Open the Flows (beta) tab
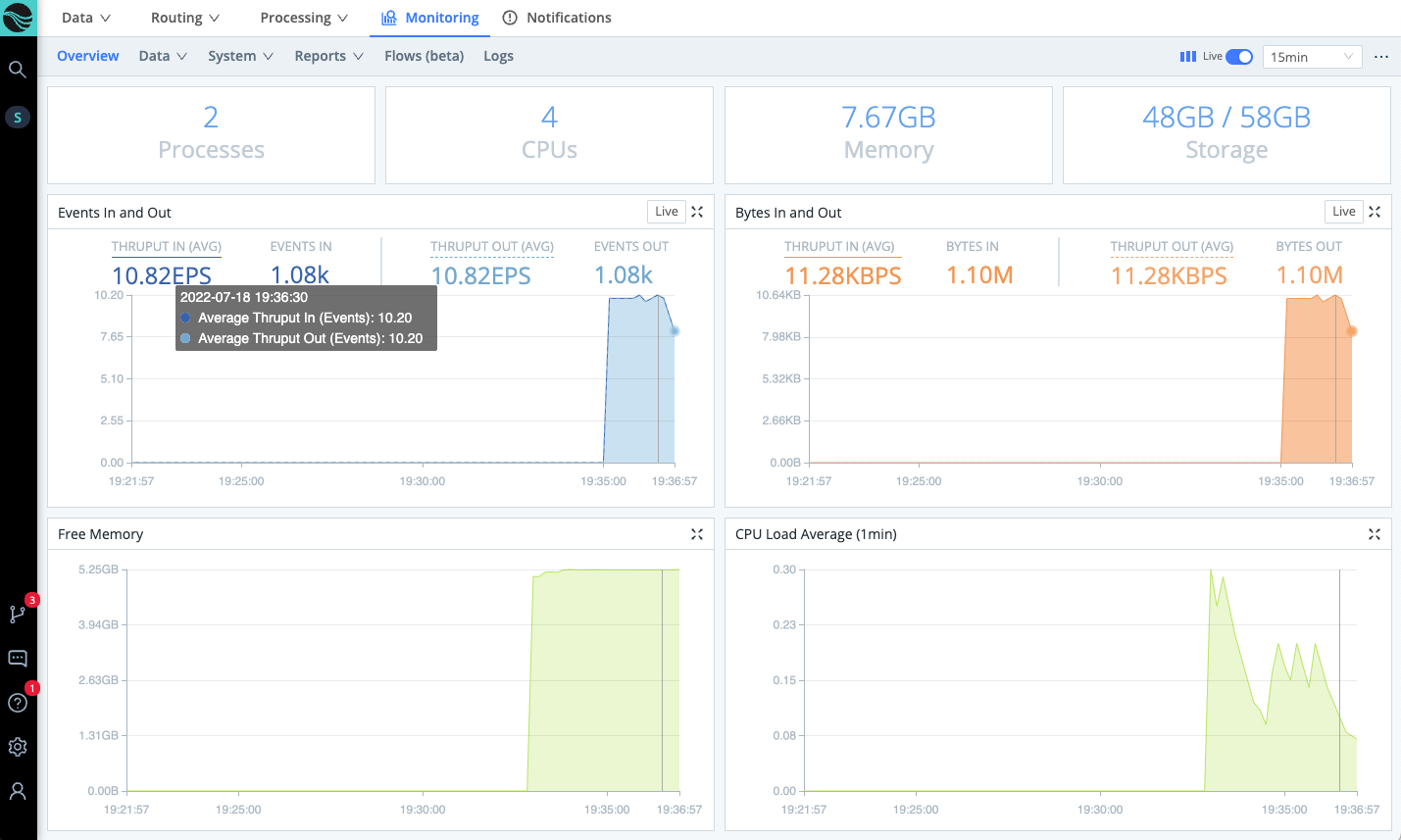 pyautogui.click(x=424, y=56)
